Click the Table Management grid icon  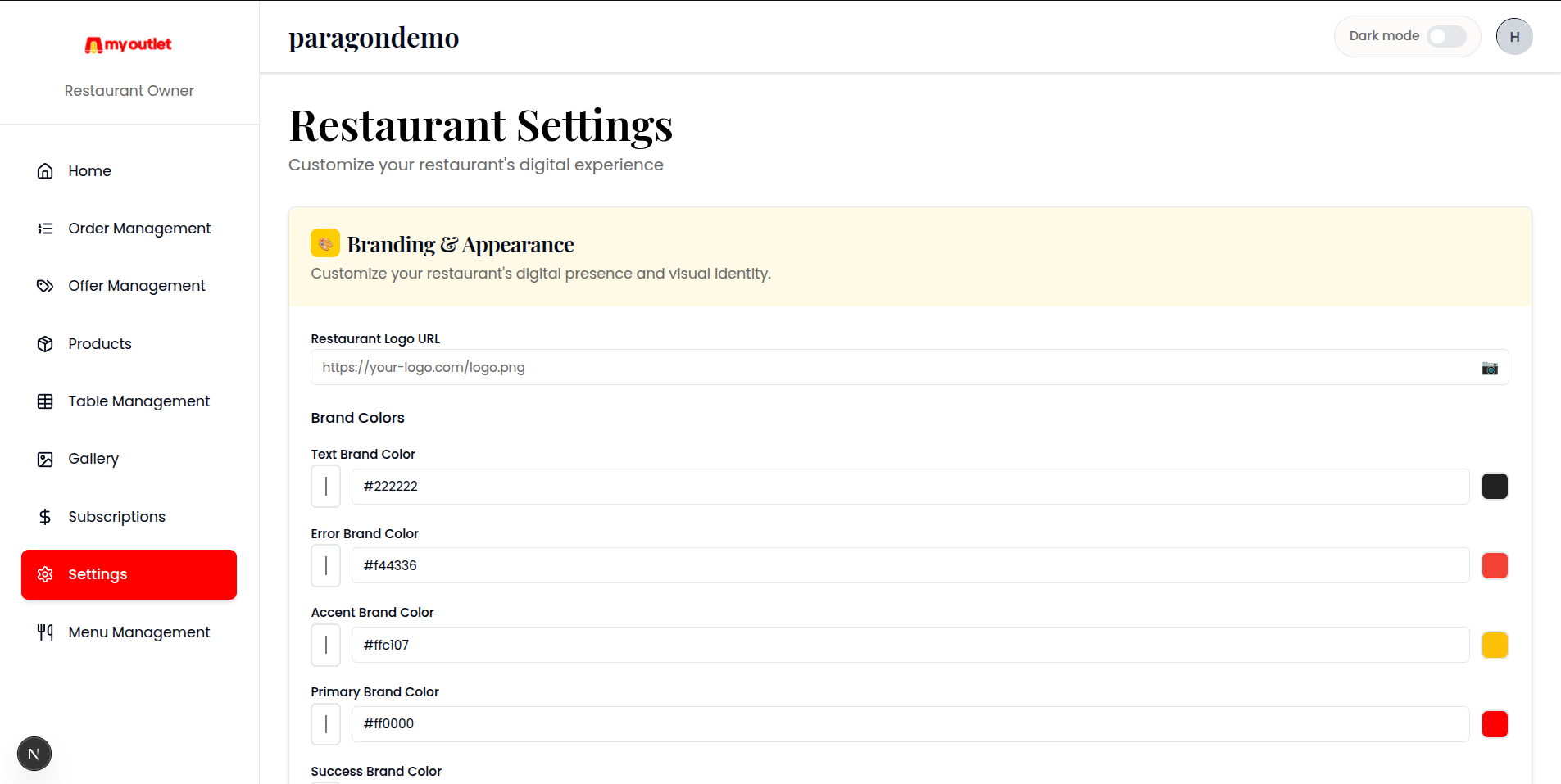tap(45, 401)
